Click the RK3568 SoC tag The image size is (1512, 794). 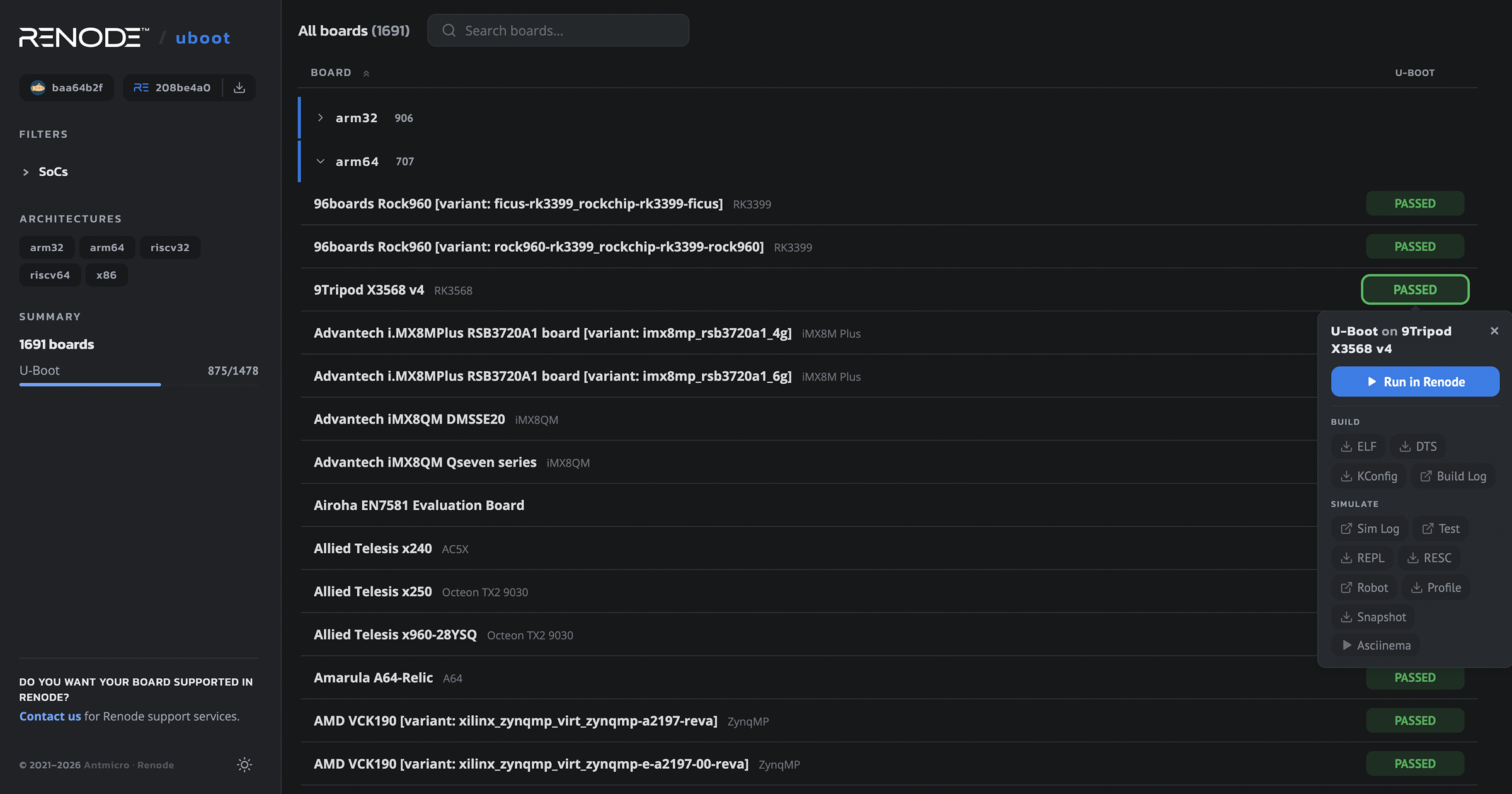(453, 291)
